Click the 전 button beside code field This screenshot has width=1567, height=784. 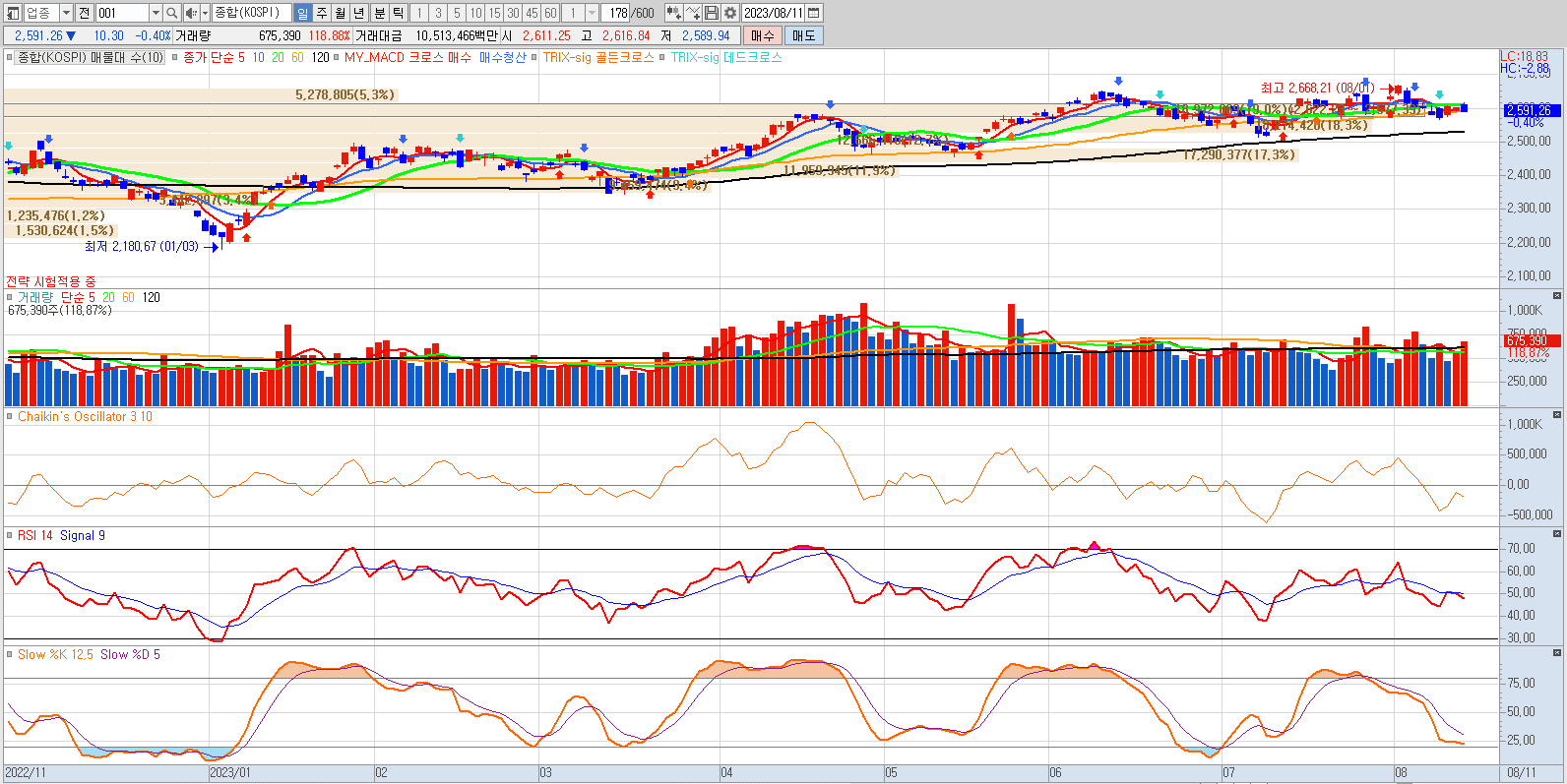[x=85, y=13]
